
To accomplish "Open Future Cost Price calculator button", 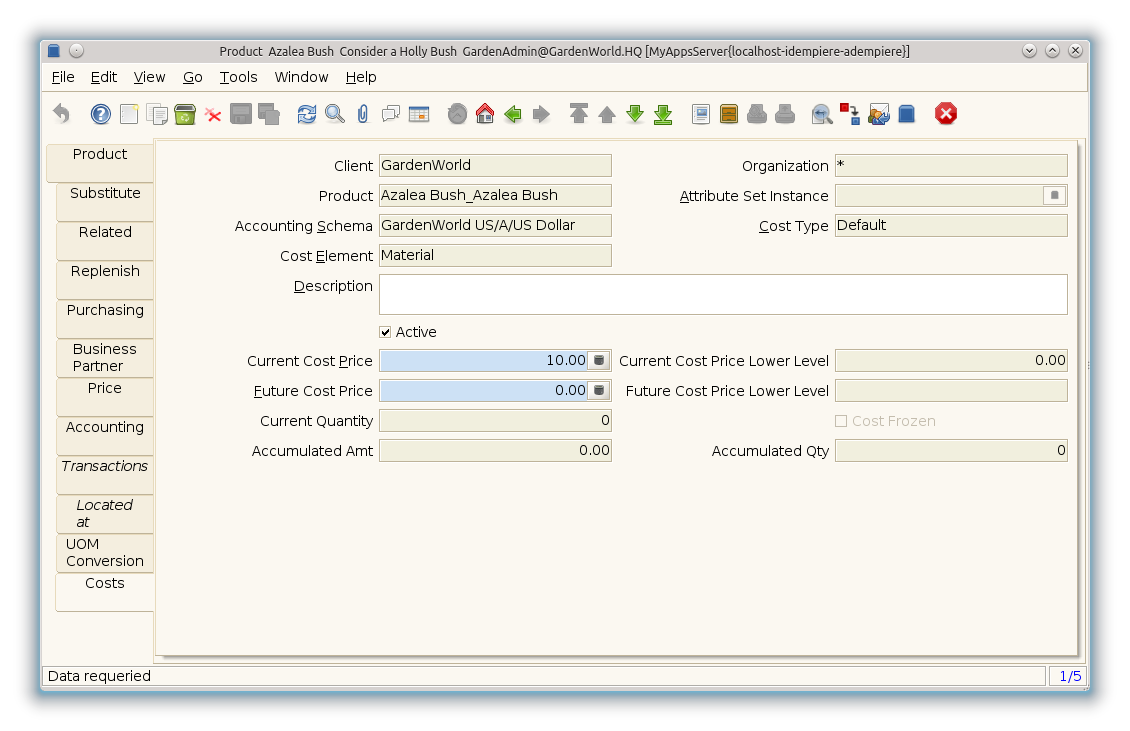I will coord(599,390).
